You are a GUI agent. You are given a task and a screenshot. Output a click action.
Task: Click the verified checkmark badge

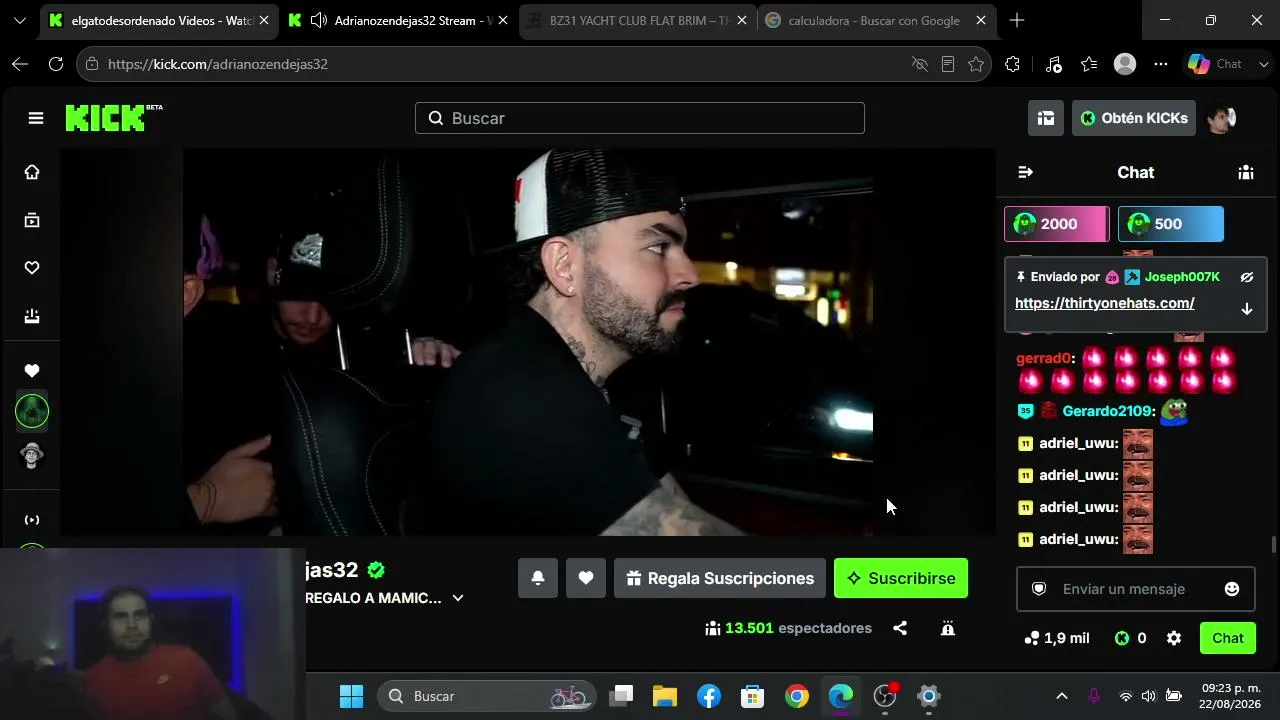pyautogui.click(x=376, y=570)
